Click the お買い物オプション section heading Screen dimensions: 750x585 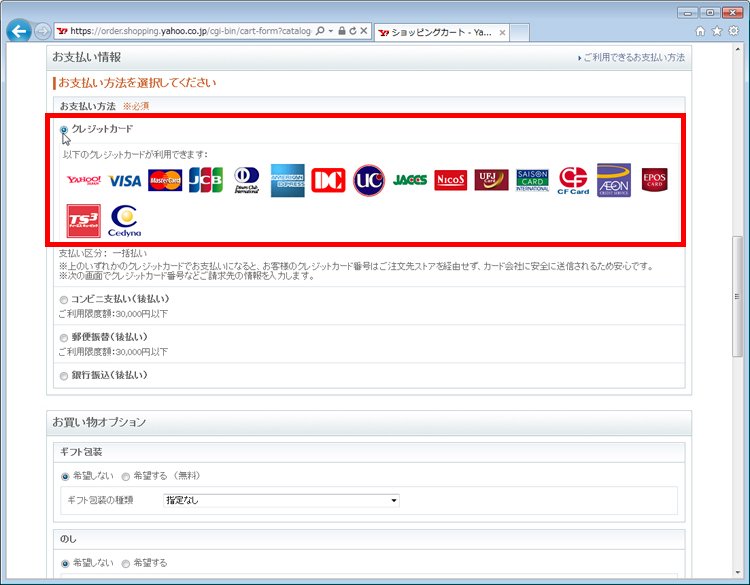click(99, 422)
